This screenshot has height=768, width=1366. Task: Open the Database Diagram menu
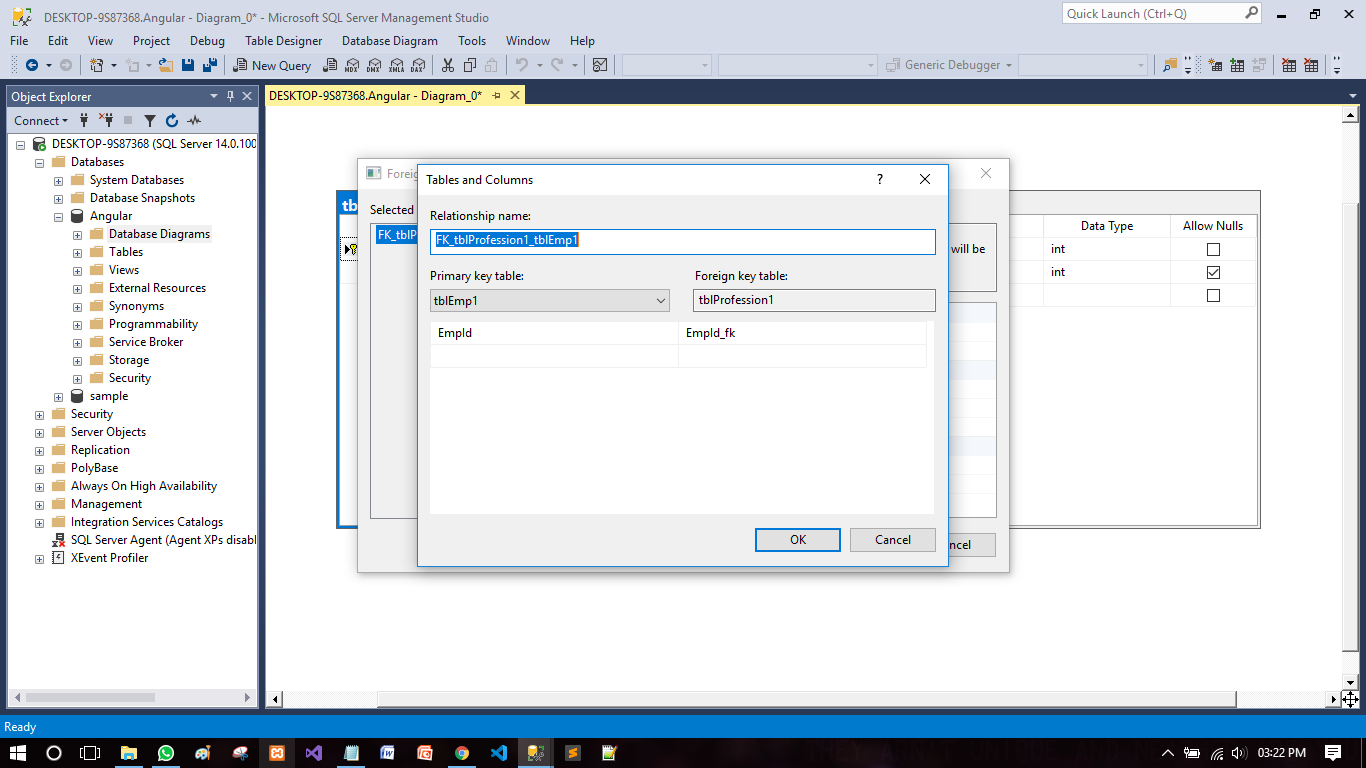click(389, 41)
